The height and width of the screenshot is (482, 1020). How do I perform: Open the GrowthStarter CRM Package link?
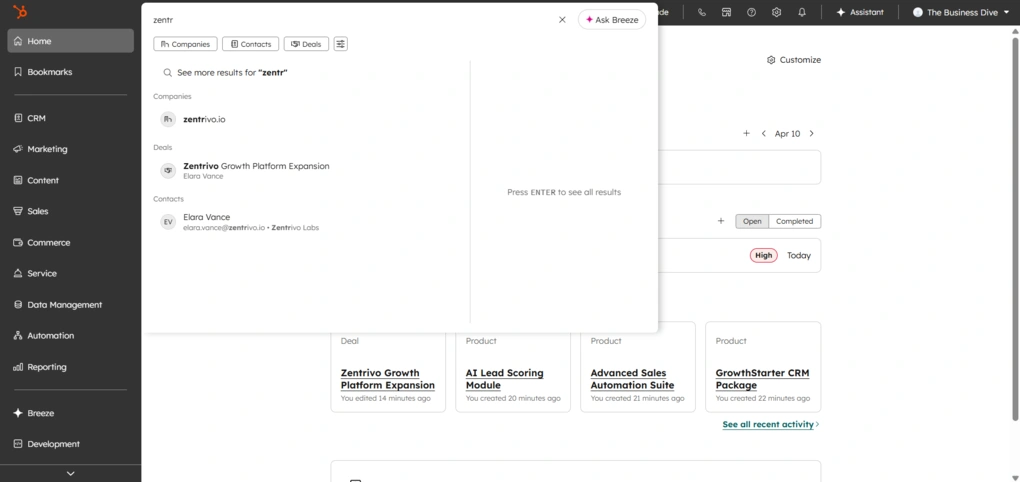tap(762, 379)
